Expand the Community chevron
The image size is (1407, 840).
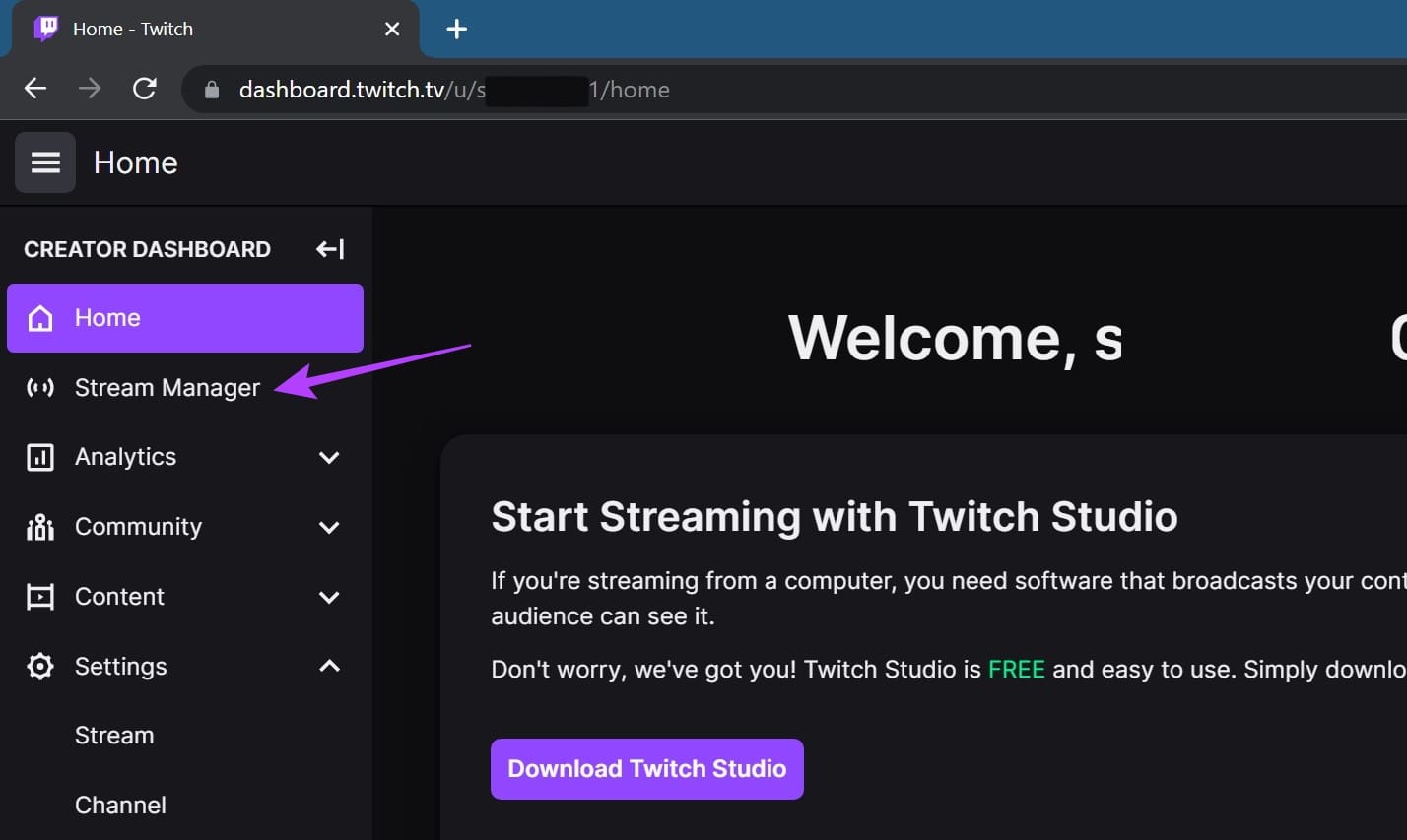tap(330, 527)
